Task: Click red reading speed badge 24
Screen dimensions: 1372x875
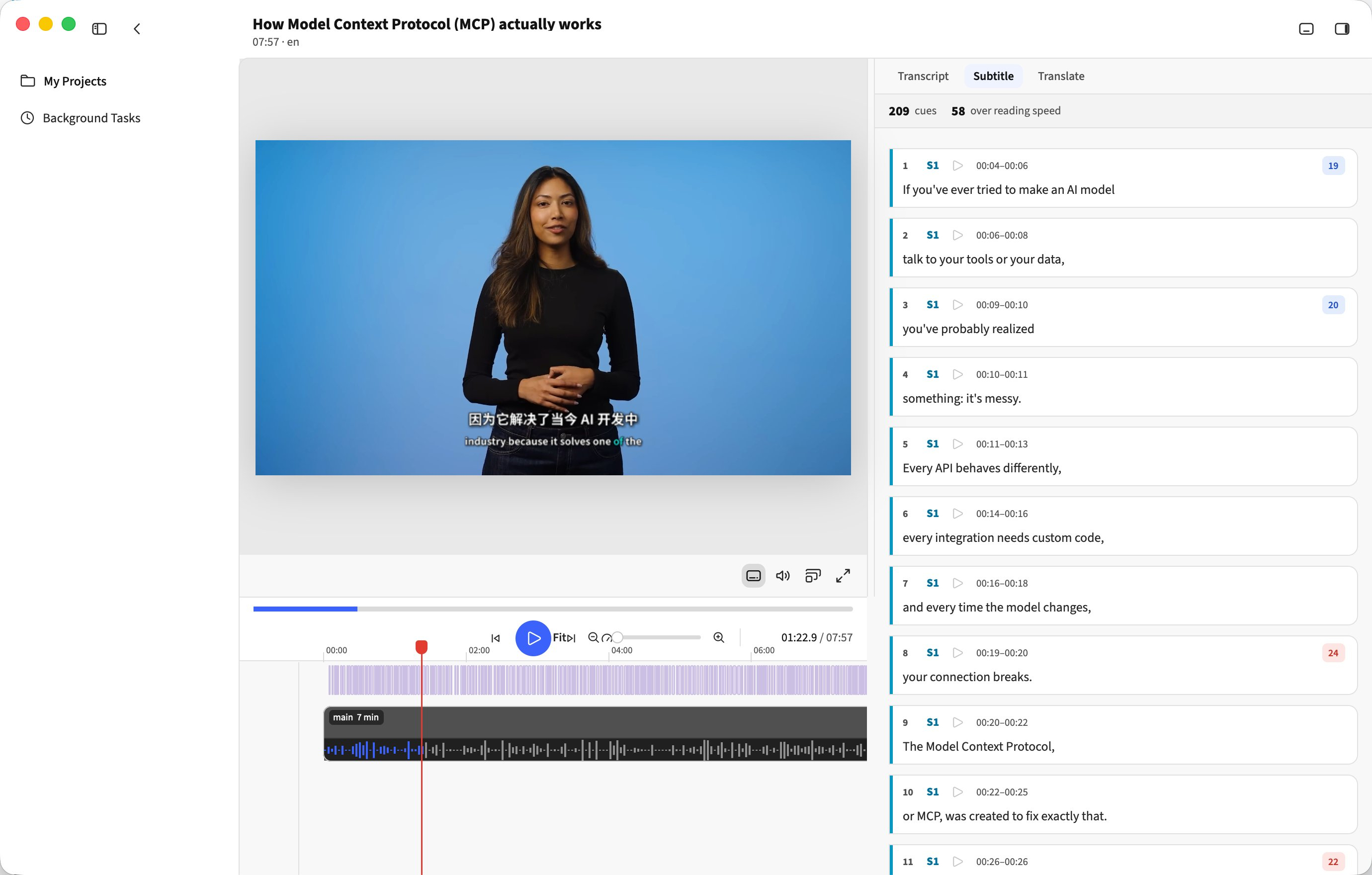Action: [x=1333, y=653]
